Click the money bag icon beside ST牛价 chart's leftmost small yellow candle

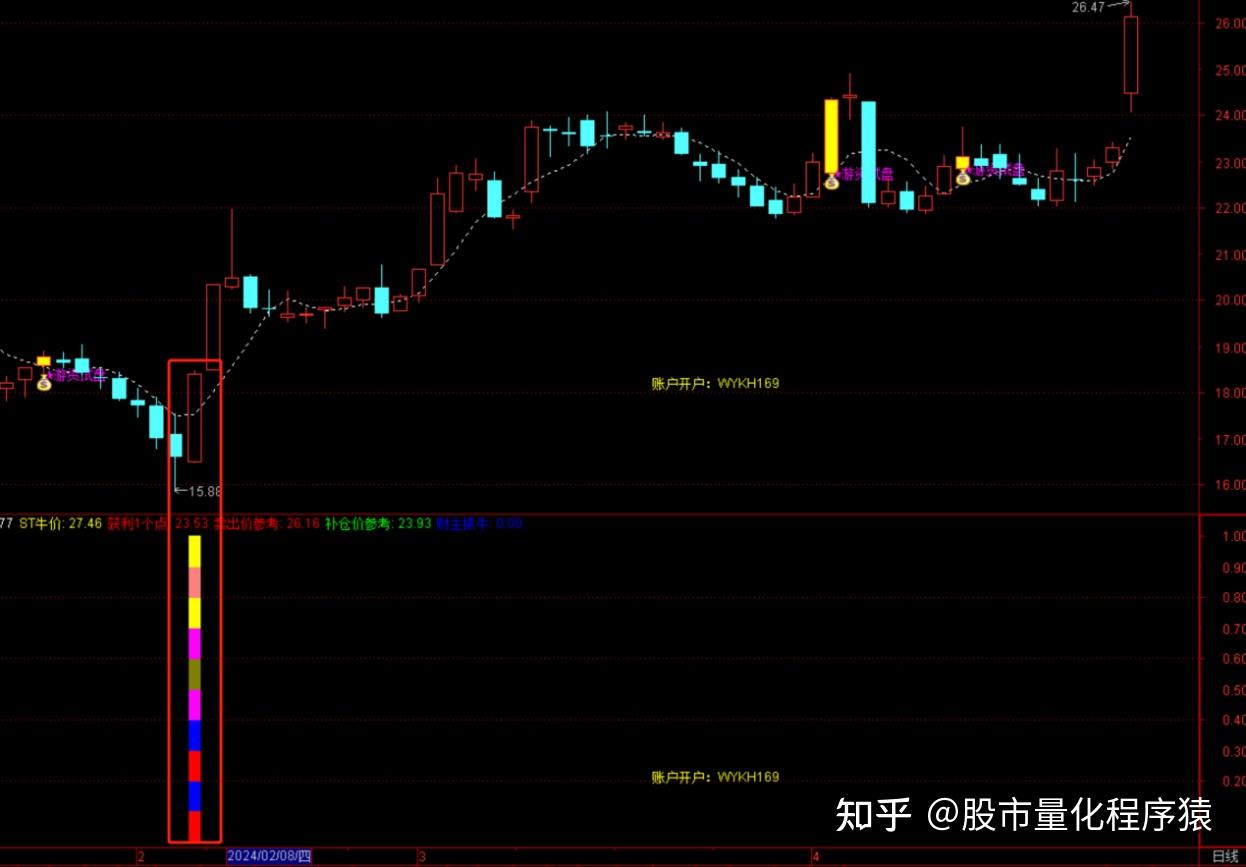(44, 382)
